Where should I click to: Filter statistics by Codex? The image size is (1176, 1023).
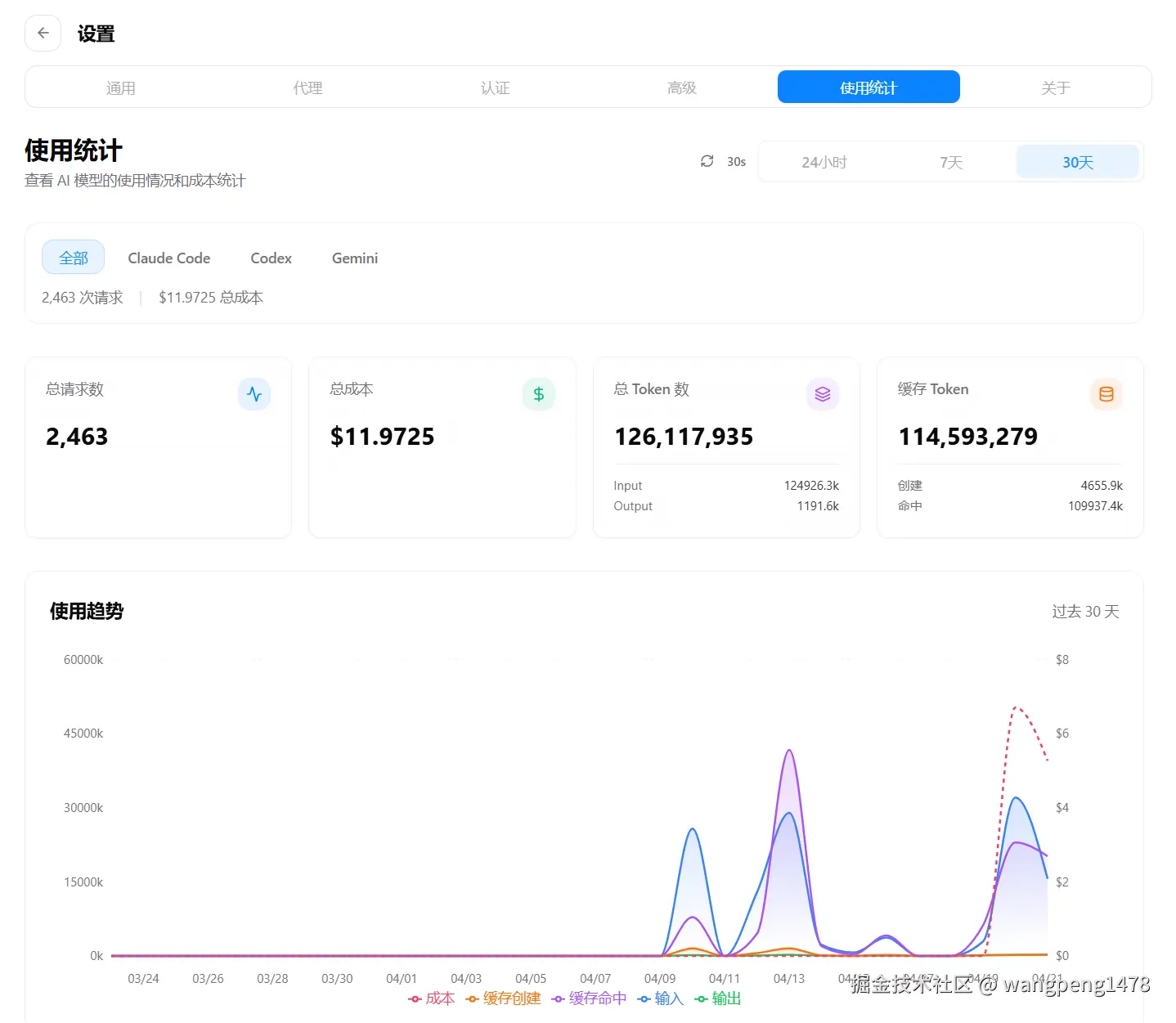click(271, 258)
